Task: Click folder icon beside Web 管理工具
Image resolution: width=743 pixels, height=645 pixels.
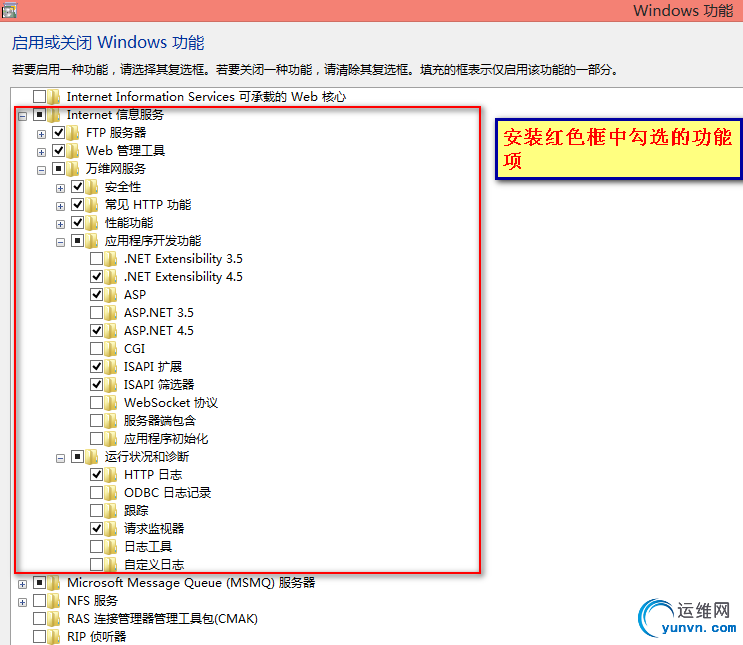Action: [x=72, y=151]
